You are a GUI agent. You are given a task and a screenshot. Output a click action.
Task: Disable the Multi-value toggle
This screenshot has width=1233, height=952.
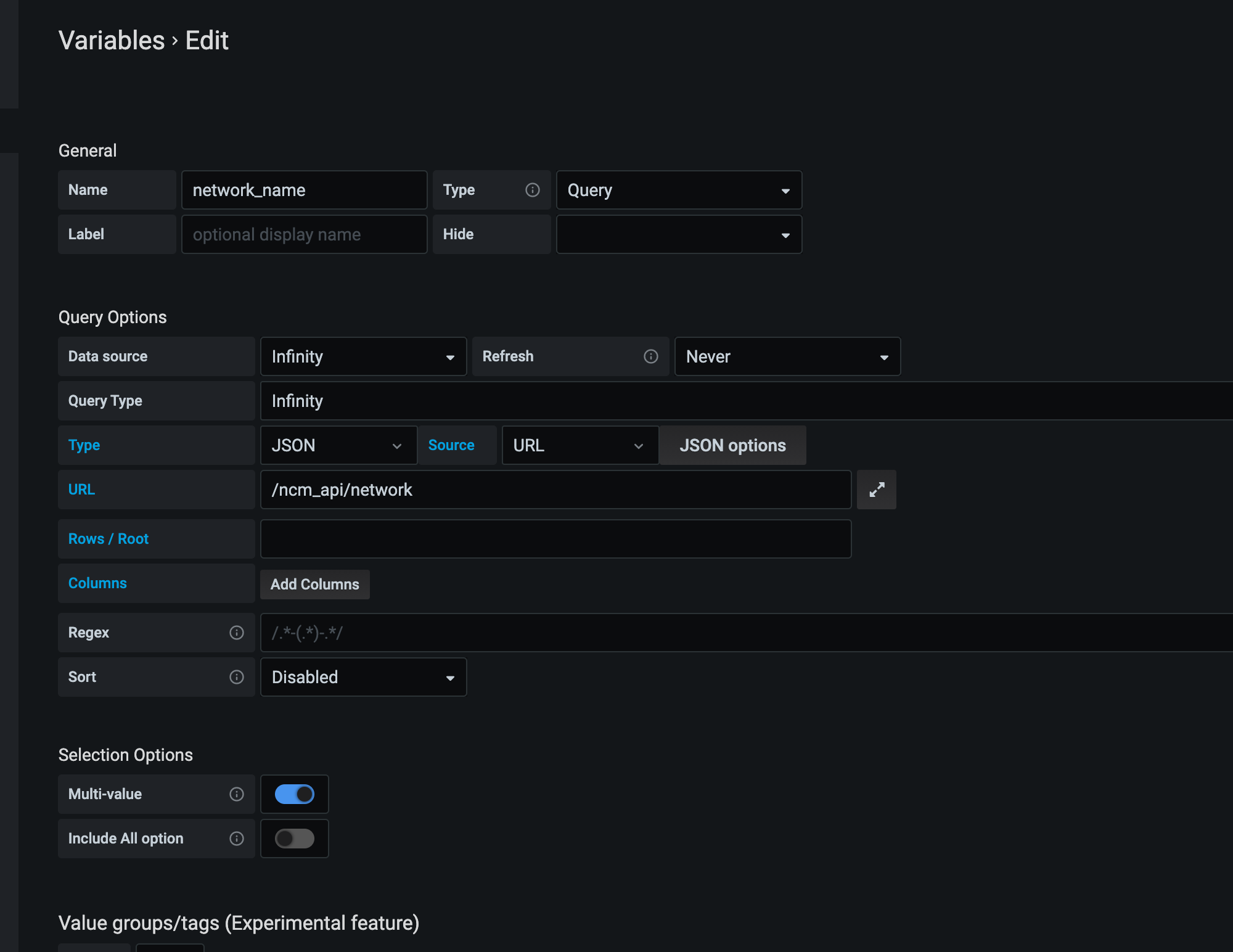tap(295, 794)
